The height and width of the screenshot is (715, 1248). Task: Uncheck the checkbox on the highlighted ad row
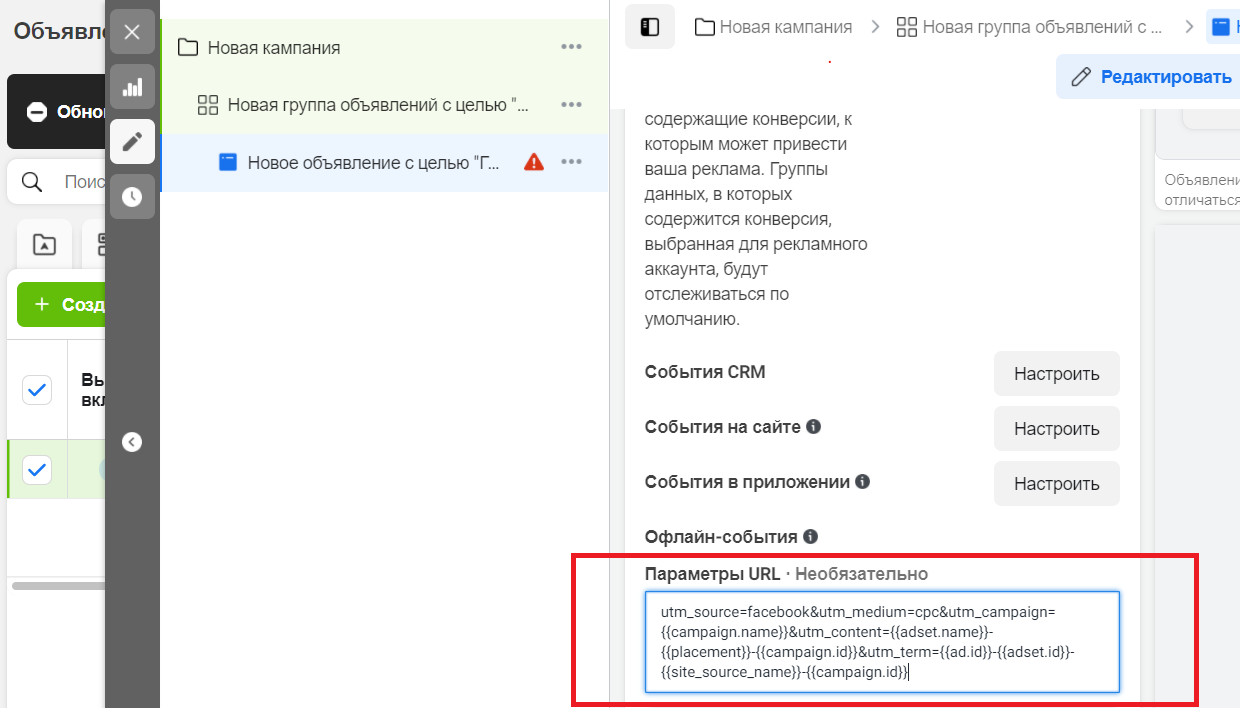pos(37,466)
